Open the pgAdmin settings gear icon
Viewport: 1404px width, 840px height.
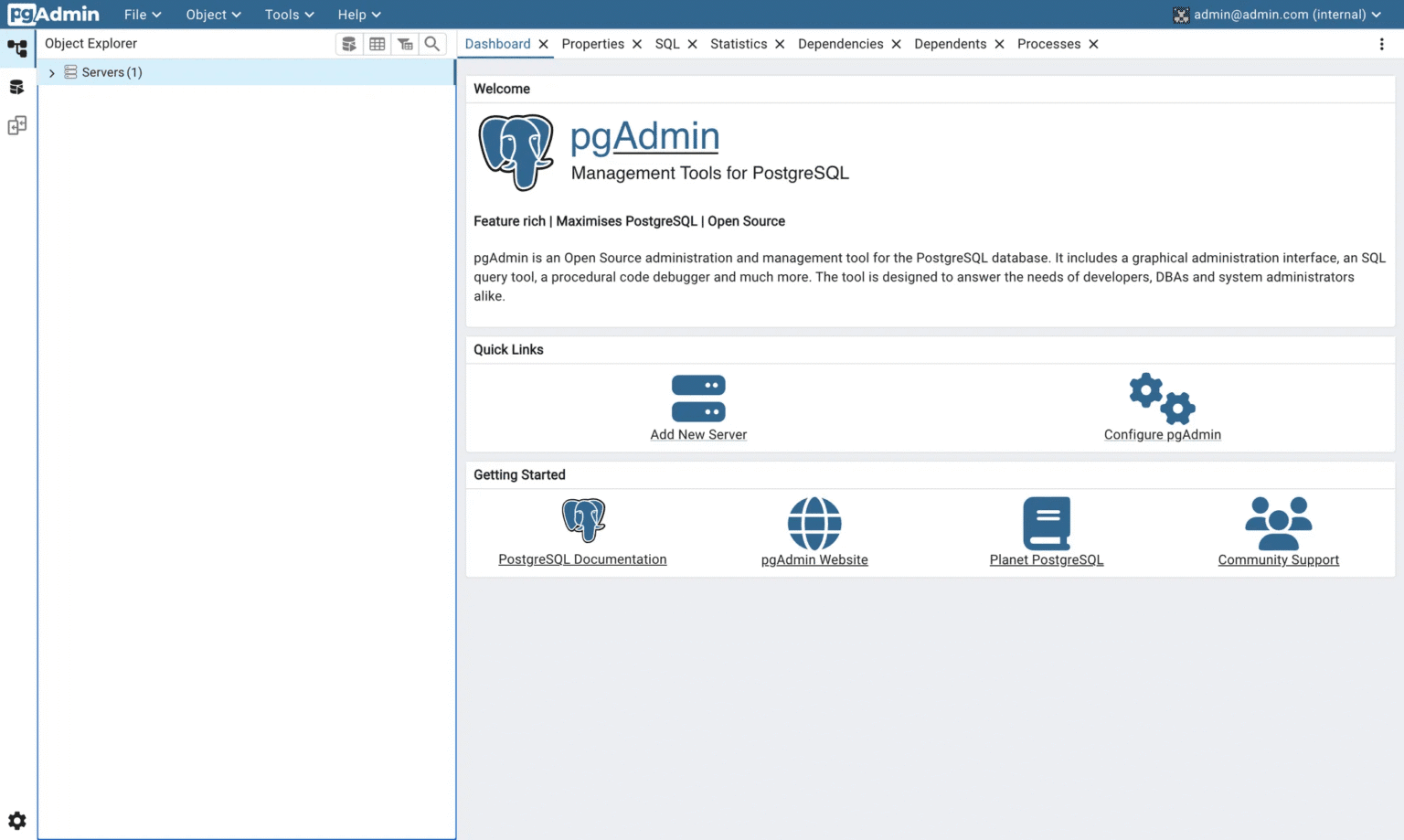pos(16,820)
